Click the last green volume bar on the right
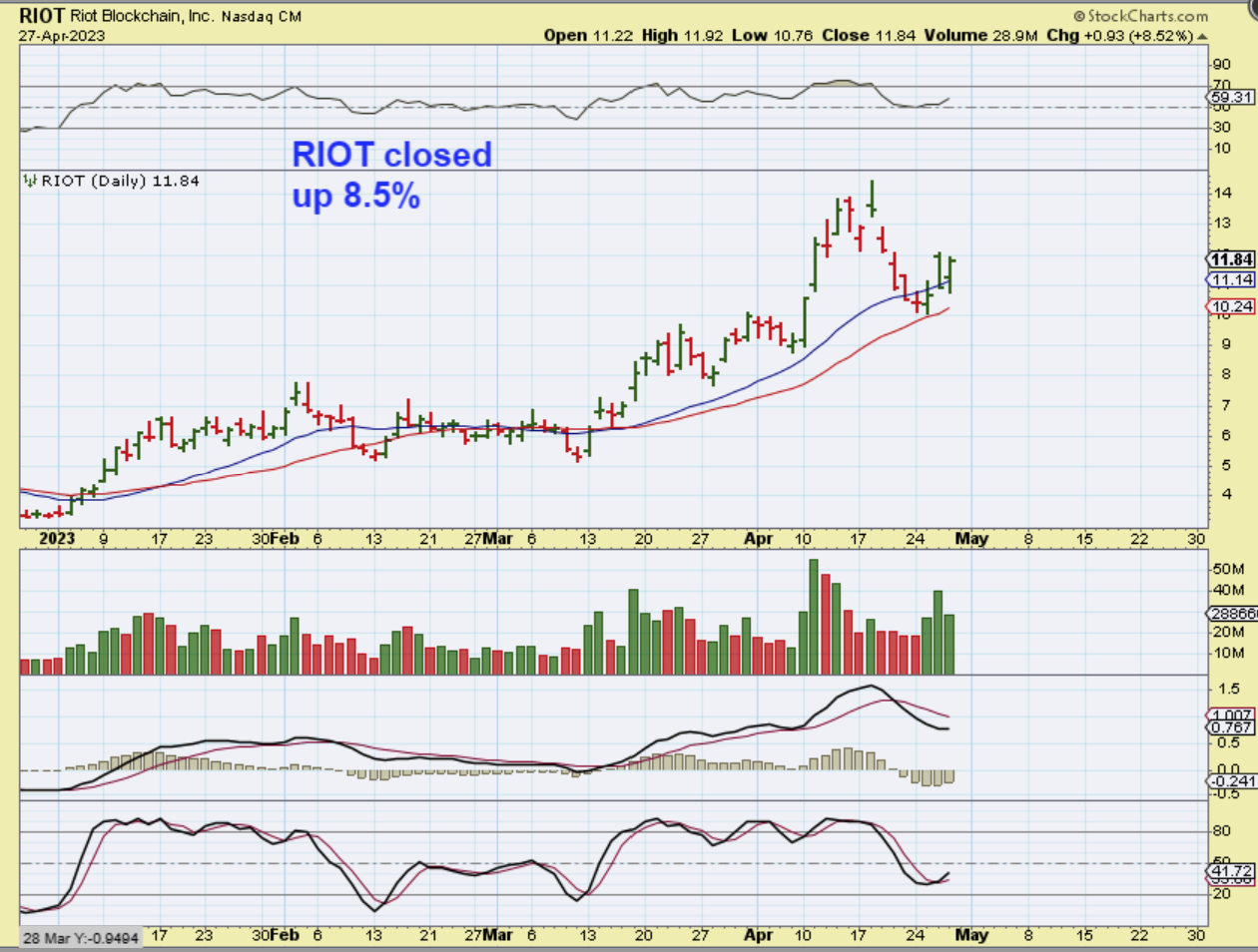 949,645
